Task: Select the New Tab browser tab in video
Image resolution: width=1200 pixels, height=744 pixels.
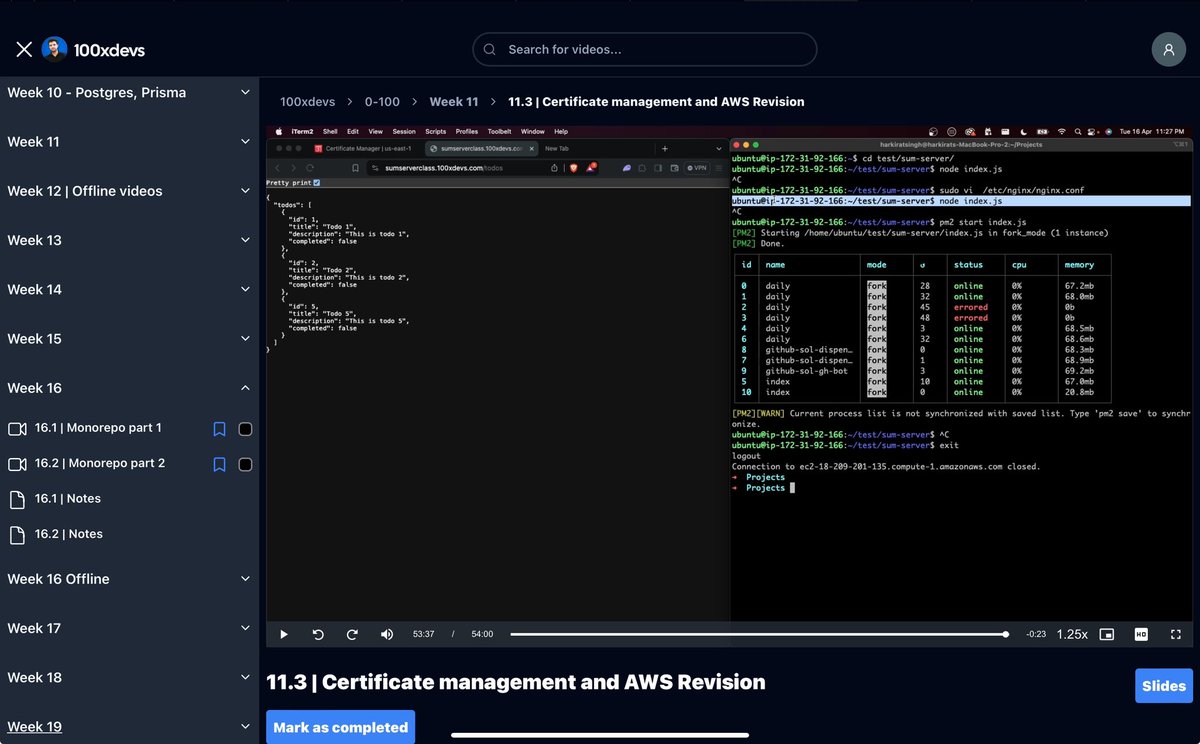Action: pyautogui.click(x=557, y=148)
